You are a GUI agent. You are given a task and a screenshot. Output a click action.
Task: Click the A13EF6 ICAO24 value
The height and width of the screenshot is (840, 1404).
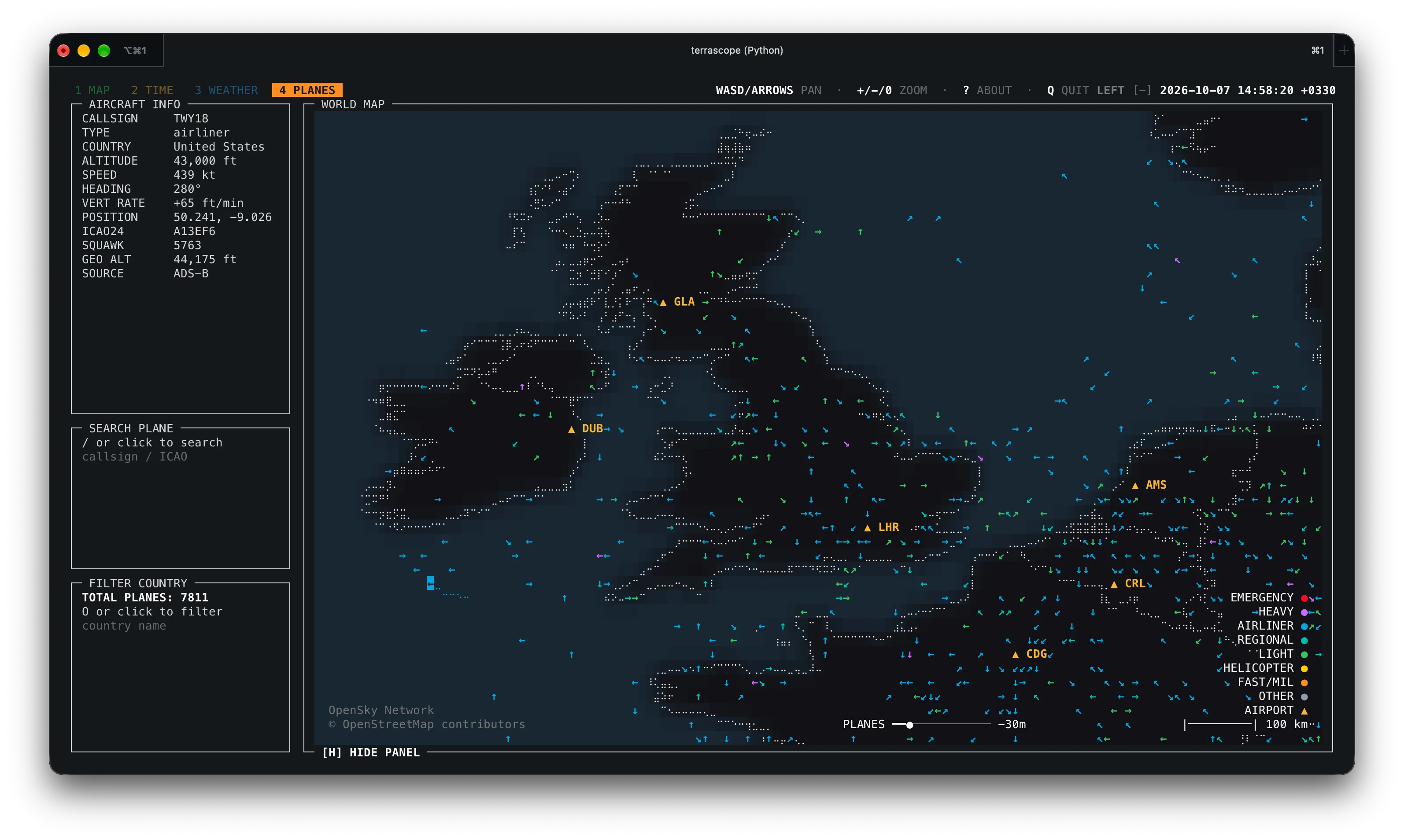point(194,231)
